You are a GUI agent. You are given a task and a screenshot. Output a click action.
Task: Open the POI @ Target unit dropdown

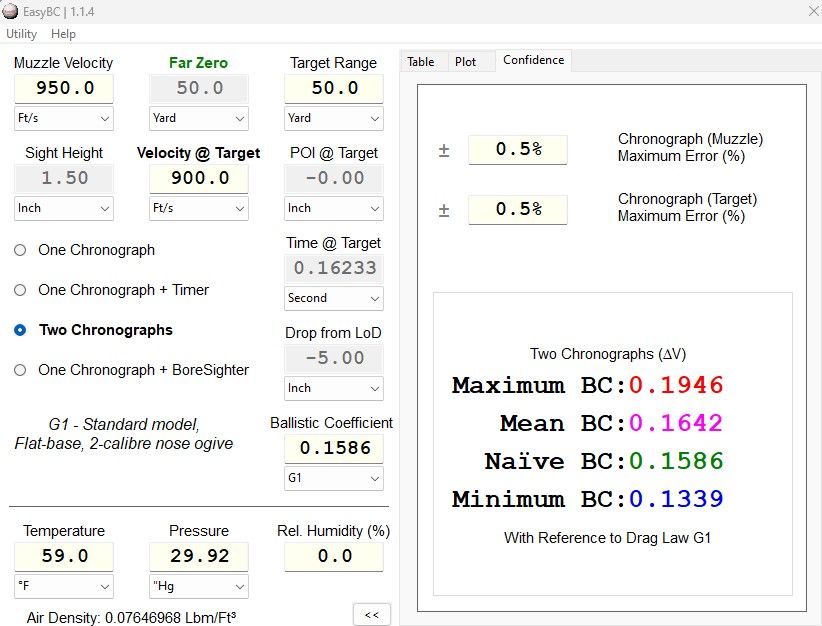pos(334,209)
